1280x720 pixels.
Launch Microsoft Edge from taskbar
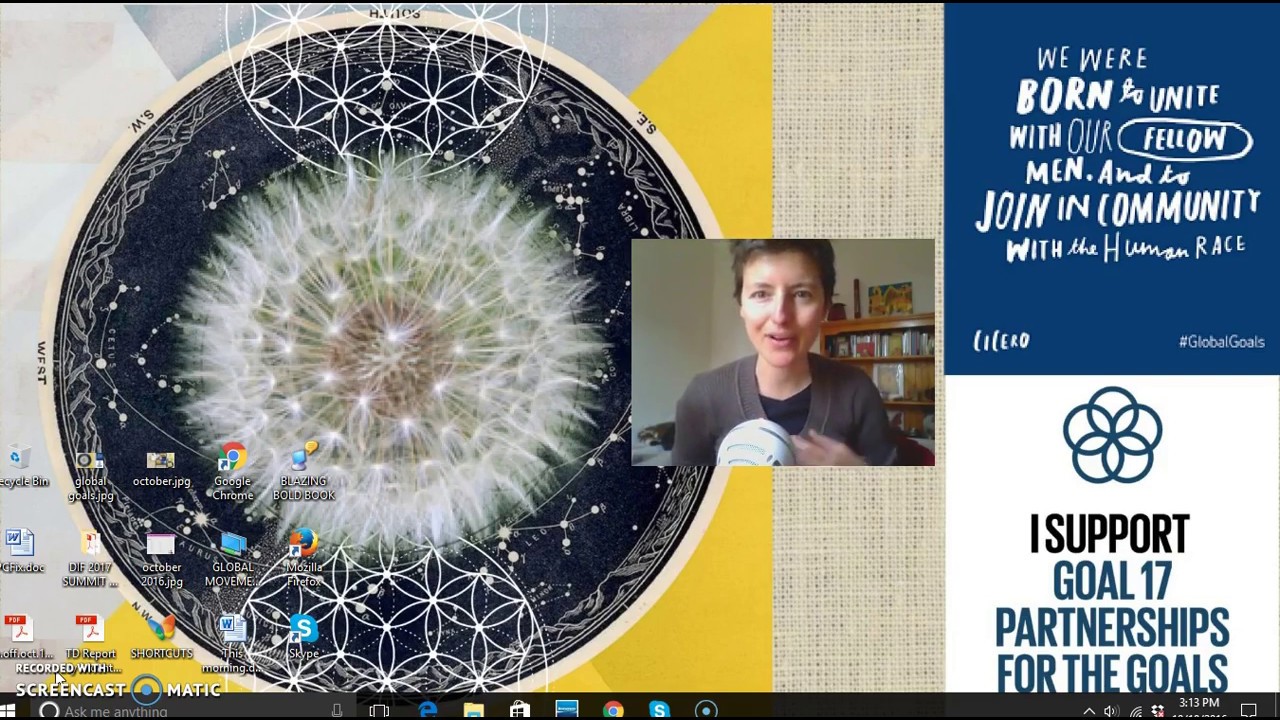(x=428, y=711)
